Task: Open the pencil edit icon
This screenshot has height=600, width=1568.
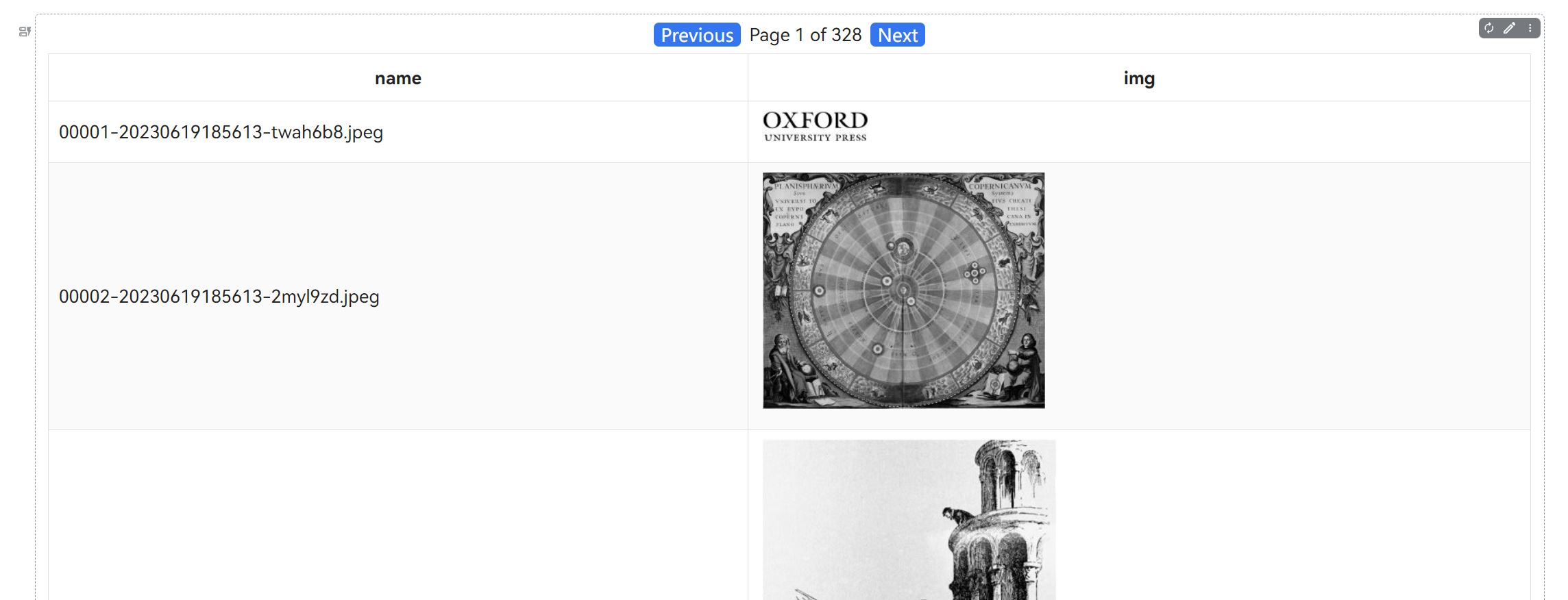Action: point(1510,28)
